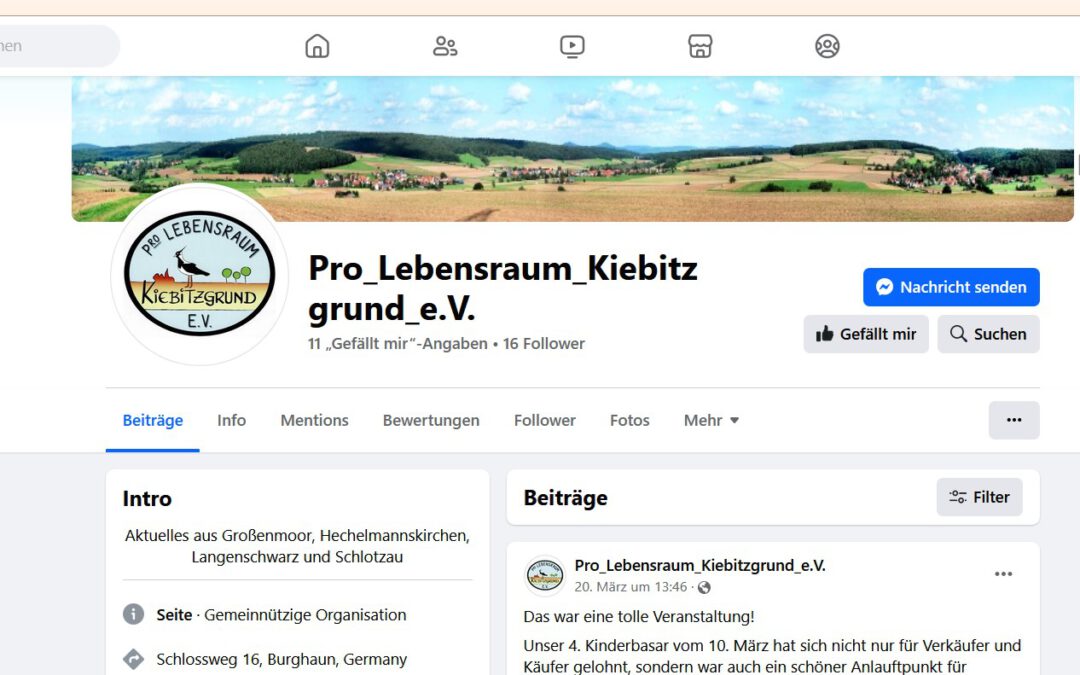Click the Suchen button on the page
1080x675 pixels.
988,334
